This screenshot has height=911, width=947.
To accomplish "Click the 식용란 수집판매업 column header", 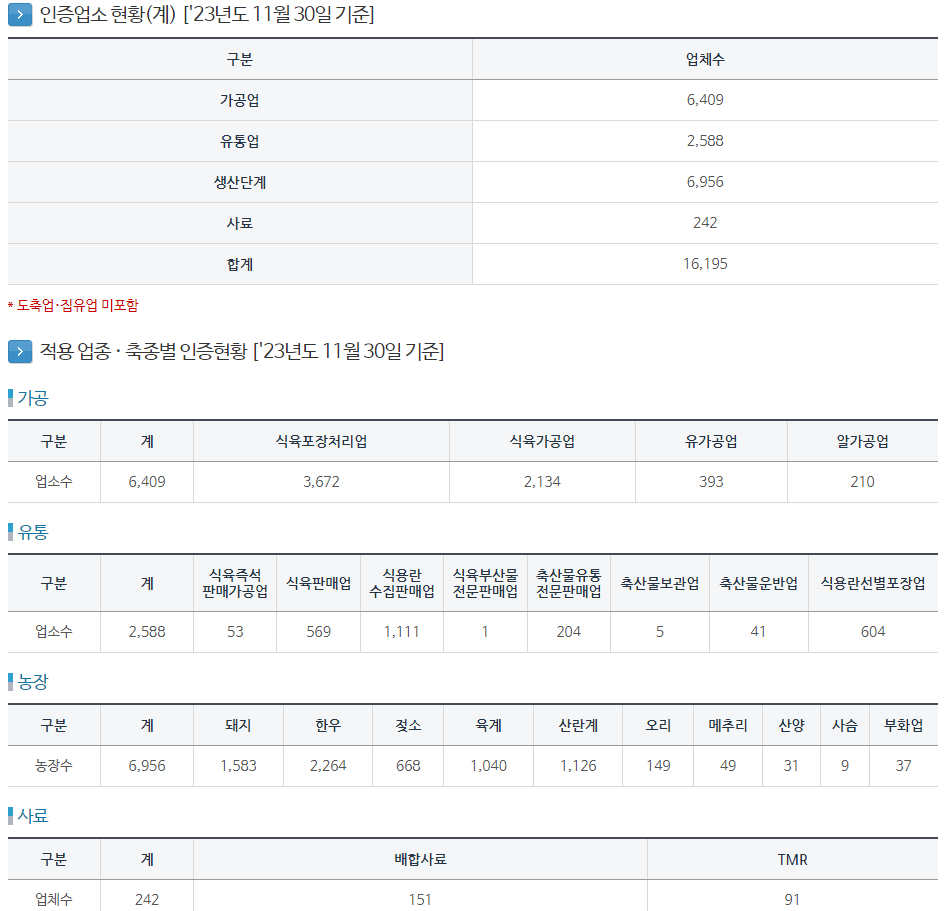I will tap(407, 583).
